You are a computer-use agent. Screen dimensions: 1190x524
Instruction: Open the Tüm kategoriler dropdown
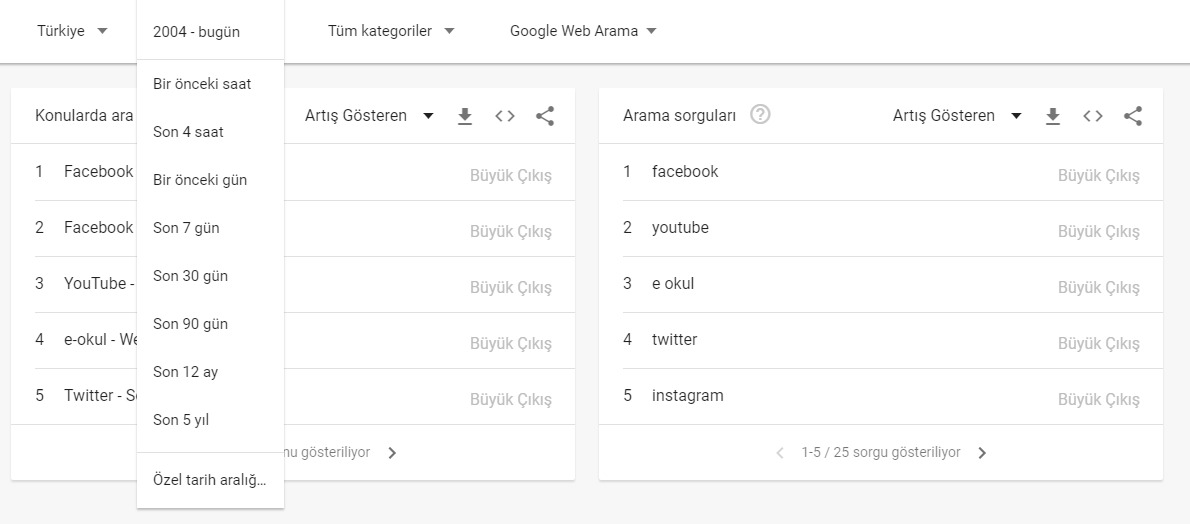tap(391, 31)
